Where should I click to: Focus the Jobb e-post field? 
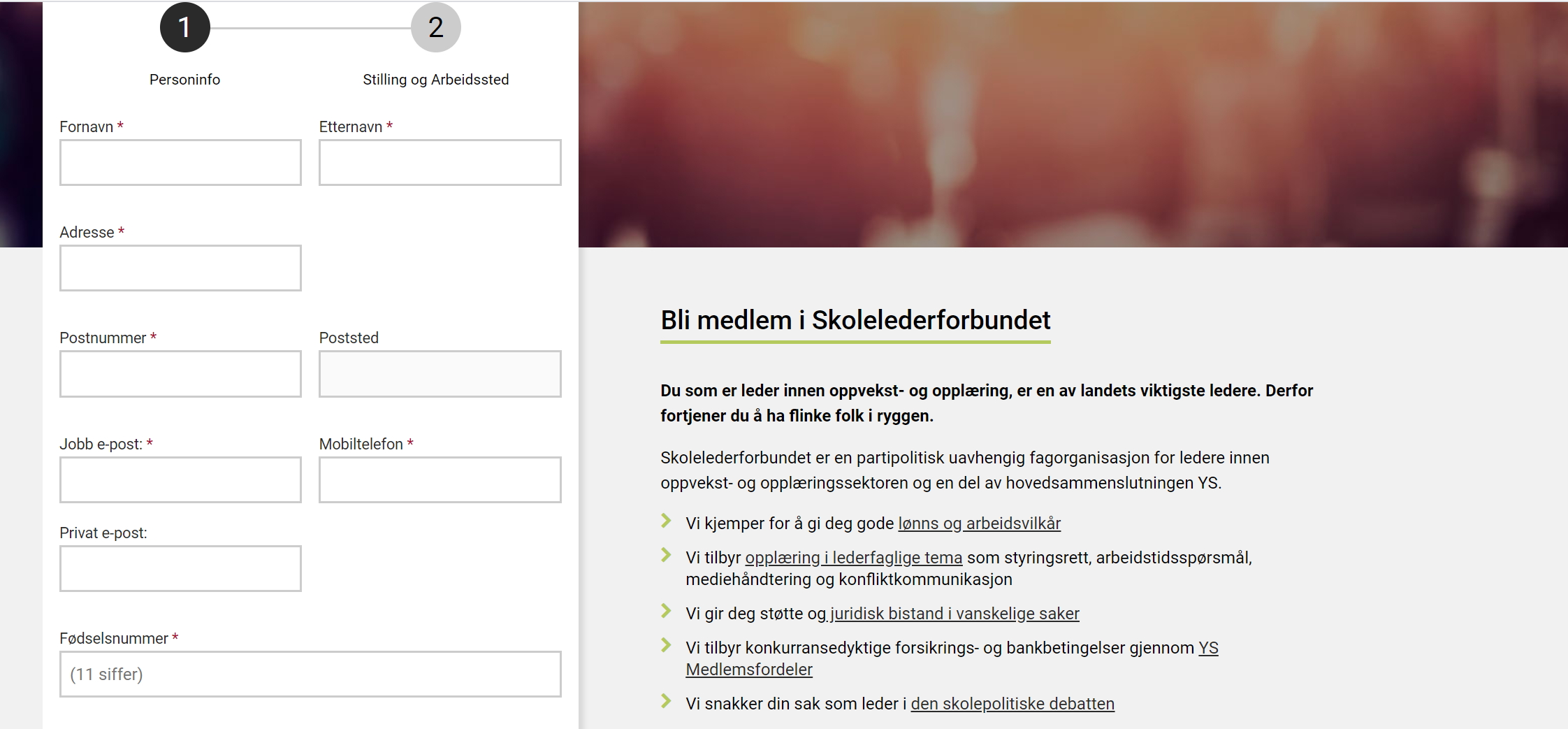180,479
